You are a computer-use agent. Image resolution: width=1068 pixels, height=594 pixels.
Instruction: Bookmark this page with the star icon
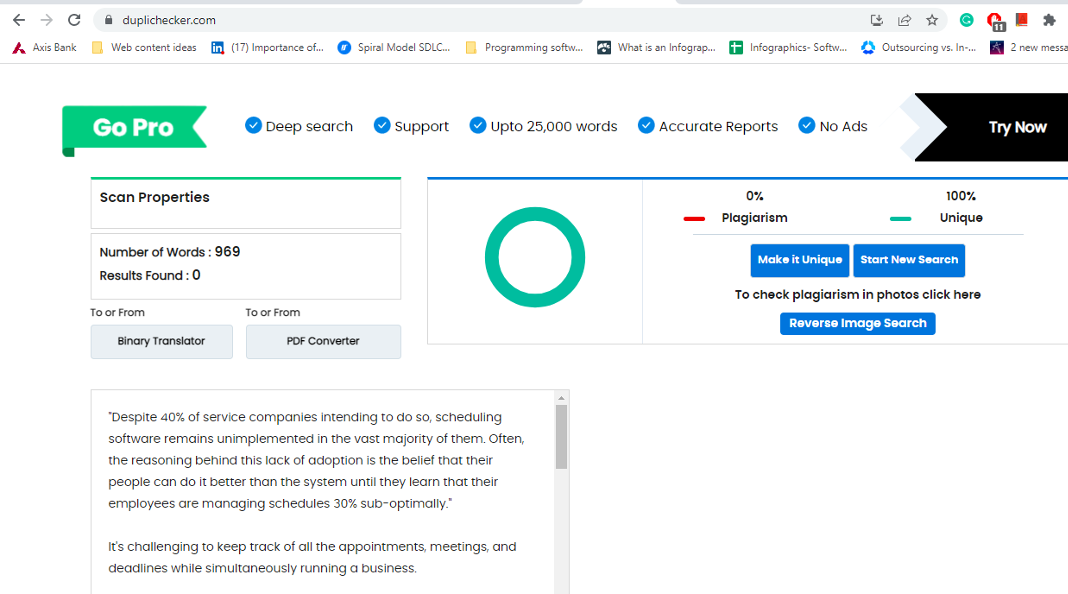932,20
